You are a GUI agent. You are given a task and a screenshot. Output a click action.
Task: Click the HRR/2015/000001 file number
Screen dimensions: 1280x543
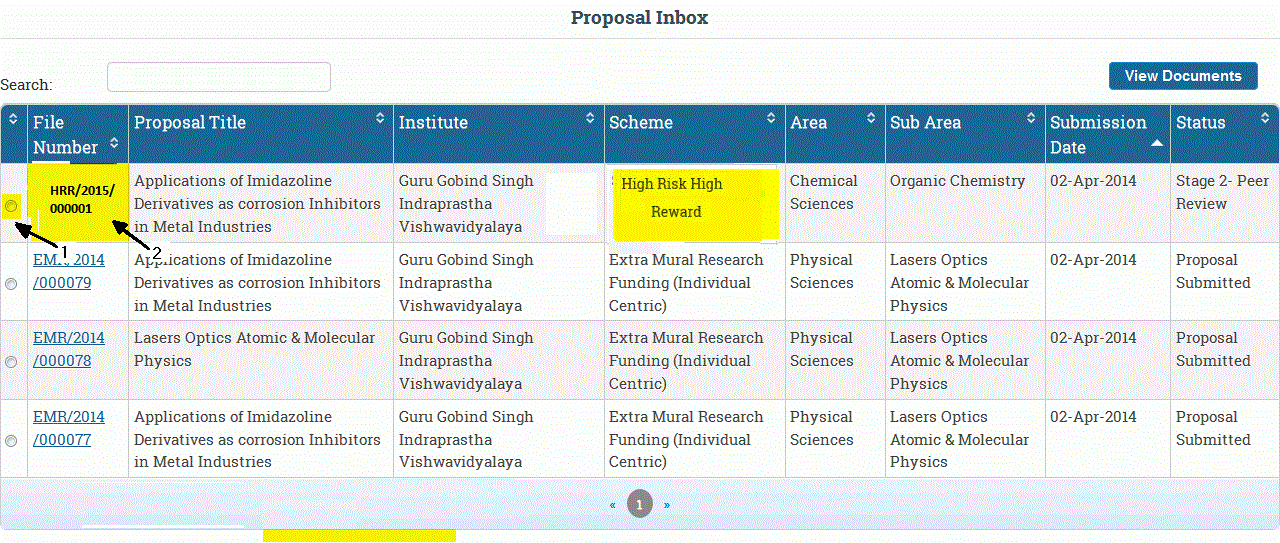tap(82, 200)
